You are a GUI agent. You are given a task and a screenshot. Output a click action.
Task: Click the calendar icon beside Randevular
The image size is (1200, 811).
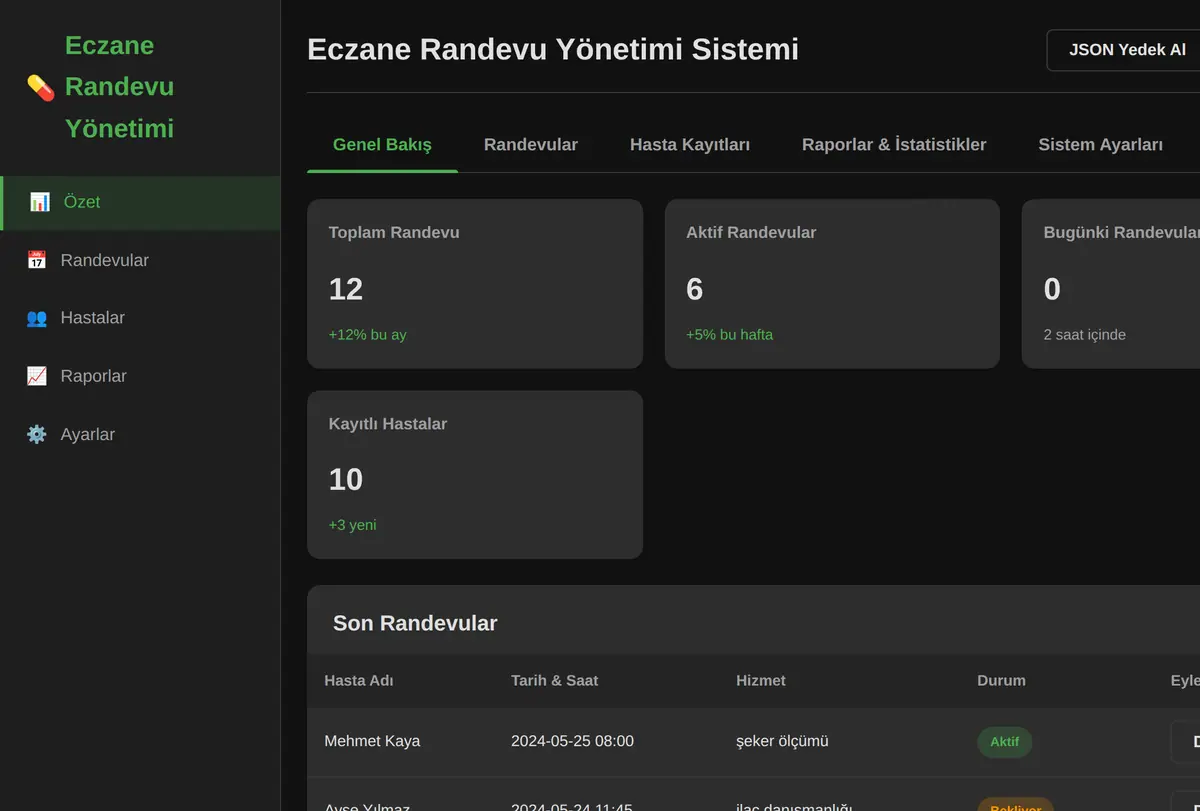(x=37, y=260)
